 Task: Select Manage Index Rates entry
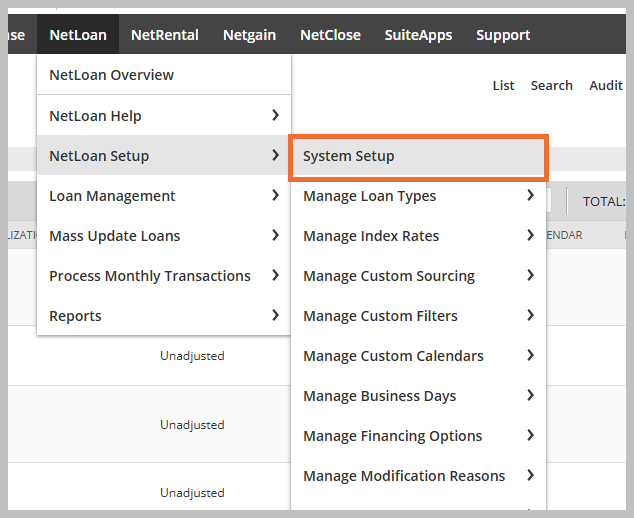coord(418,236)
